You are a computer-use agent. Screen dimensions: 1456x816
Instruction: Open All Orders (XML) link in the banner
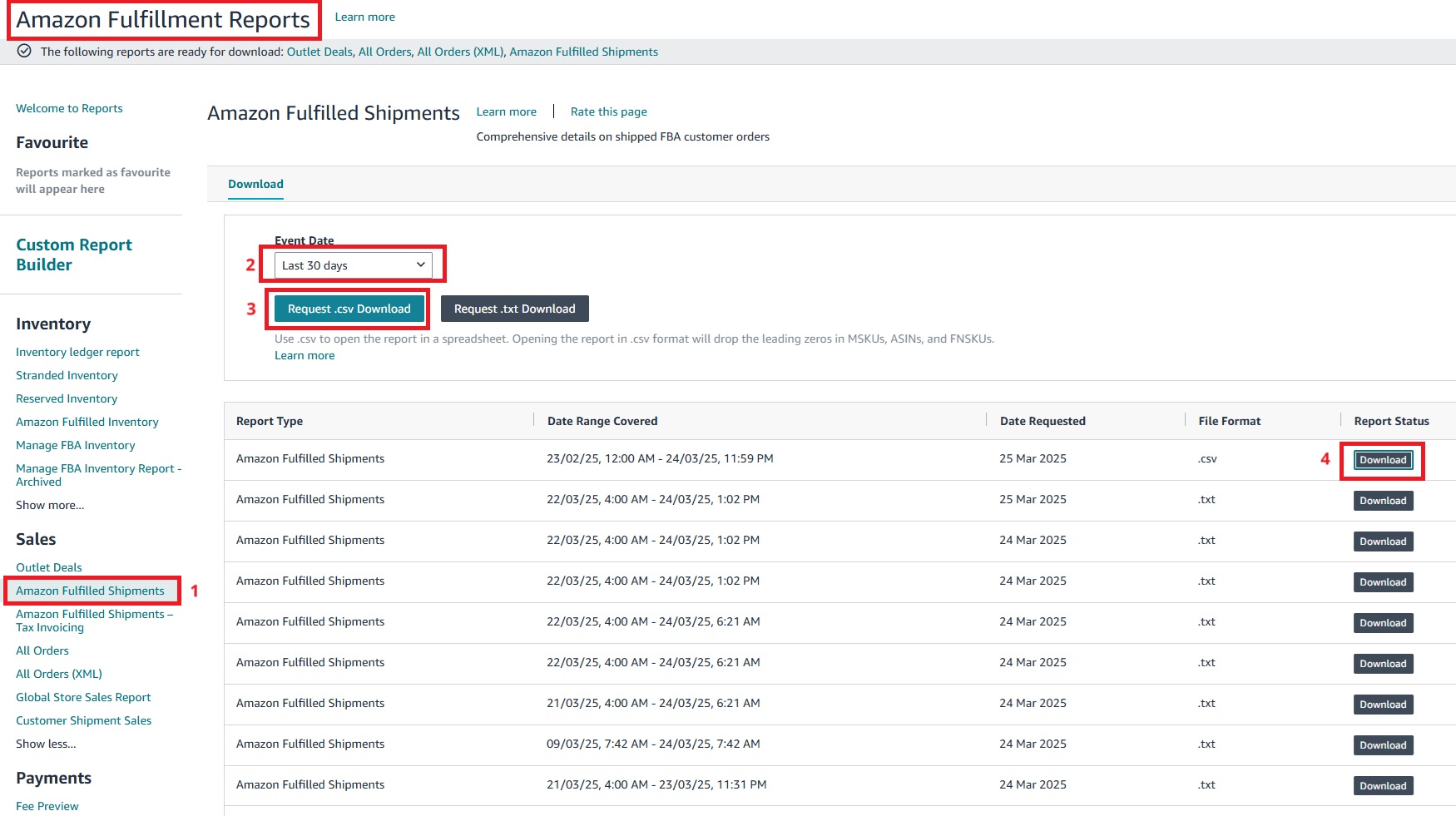(460, 52)
